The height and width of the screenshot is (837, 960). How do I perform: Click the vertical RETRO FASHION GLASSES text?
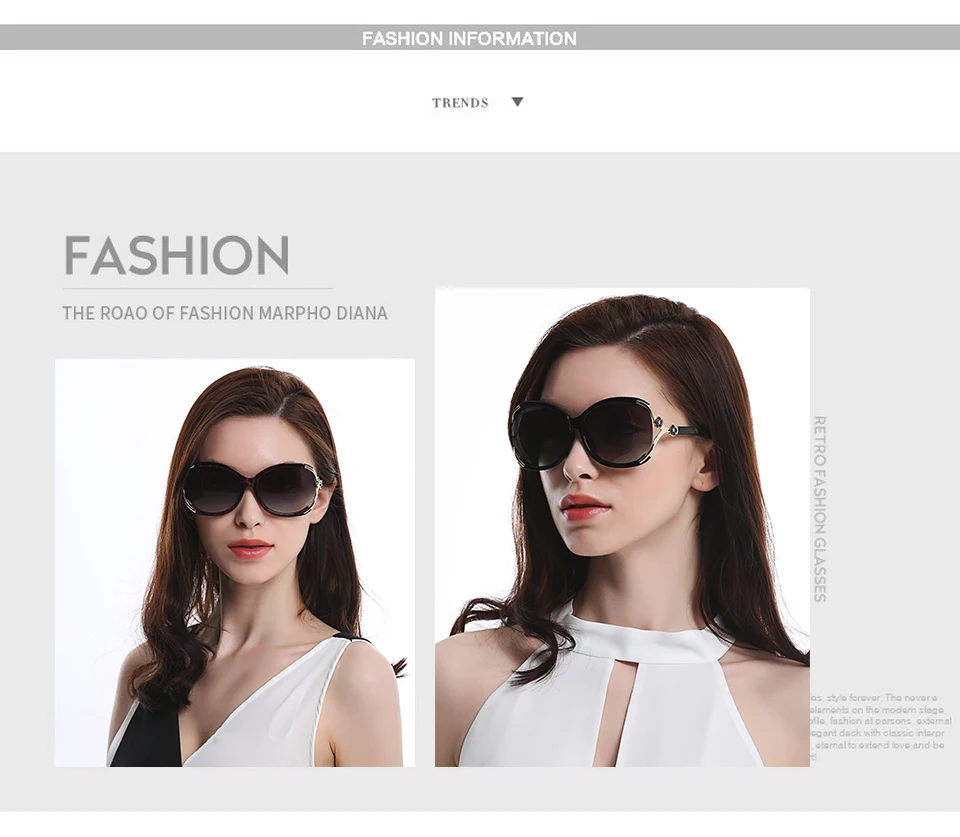click(819, 509)
